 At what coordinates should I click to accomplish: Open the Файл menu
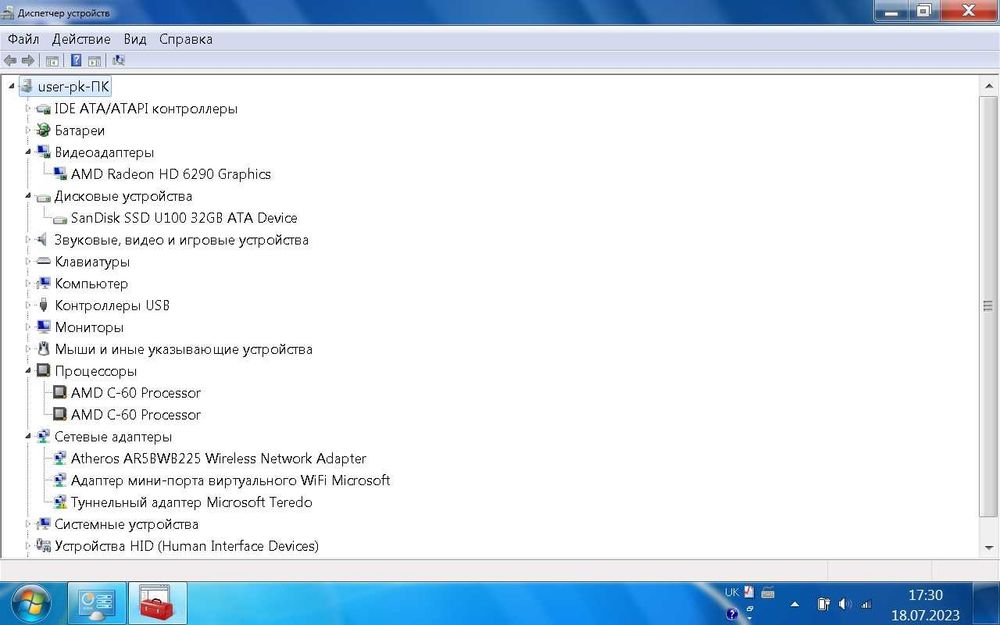point(24,39)
